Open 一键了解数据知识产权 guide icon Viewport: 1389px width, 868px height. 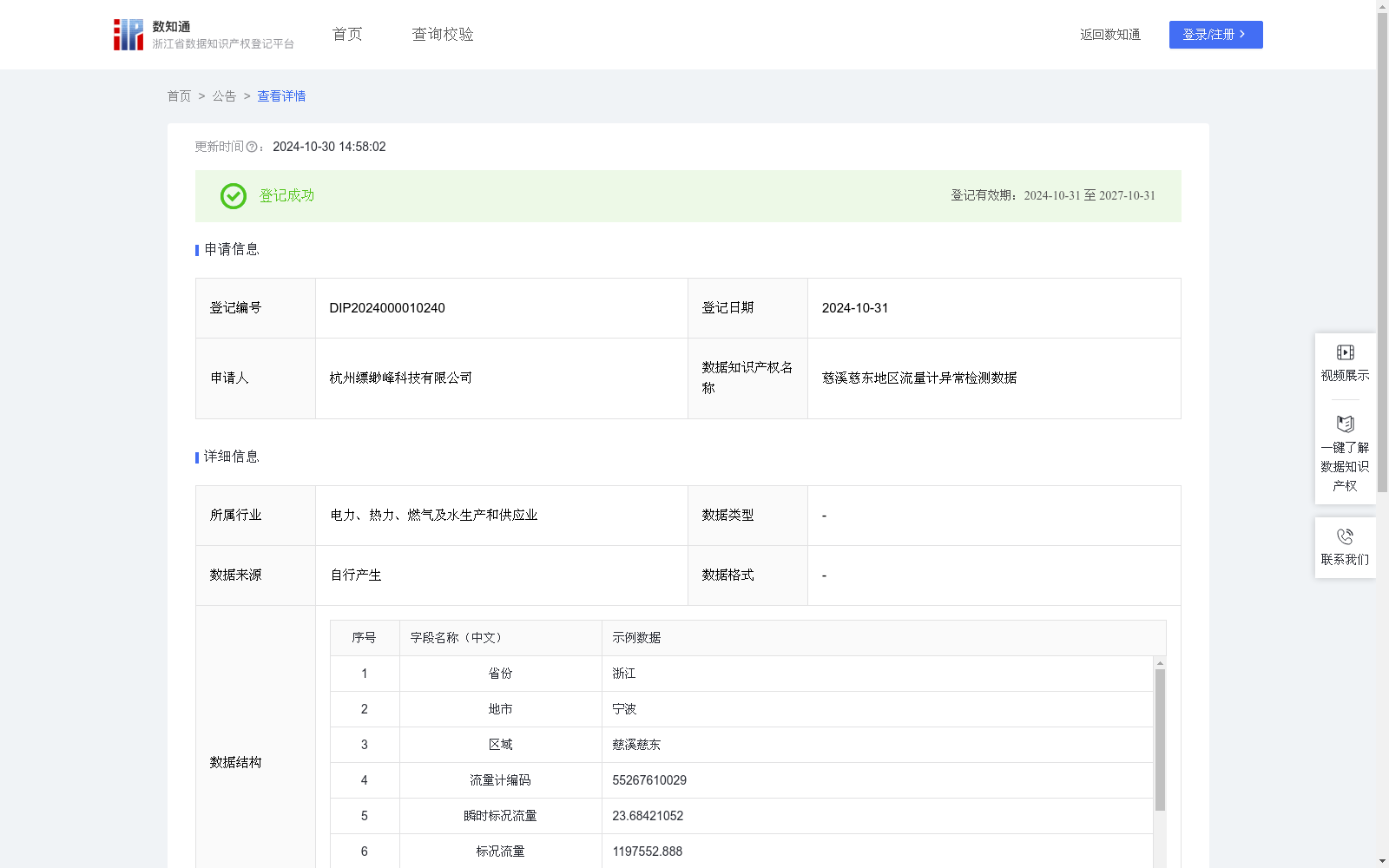[x=1345, y=424]
